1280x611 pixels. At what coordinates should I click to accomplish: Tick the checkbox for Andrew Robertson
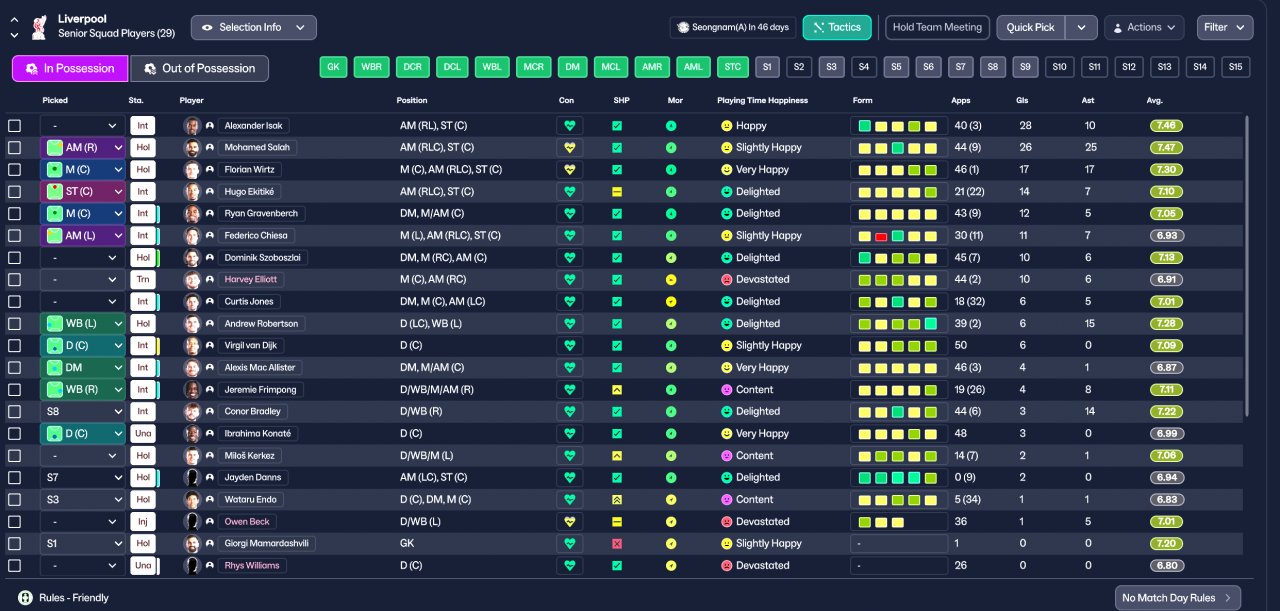pos(14,324)
